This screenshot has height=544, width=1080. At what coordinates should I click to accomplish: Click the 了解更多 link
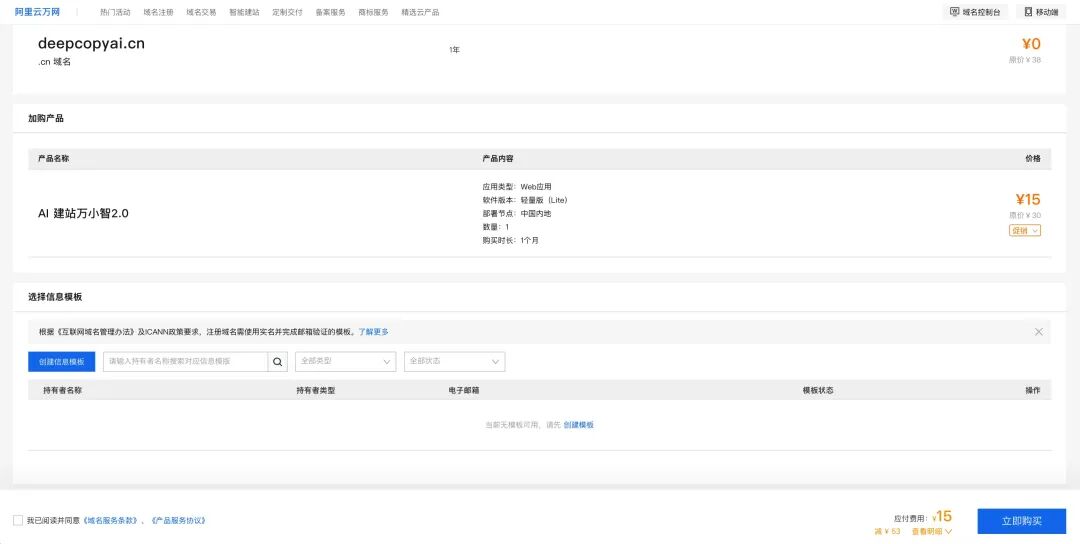click(x=373, y=332)
